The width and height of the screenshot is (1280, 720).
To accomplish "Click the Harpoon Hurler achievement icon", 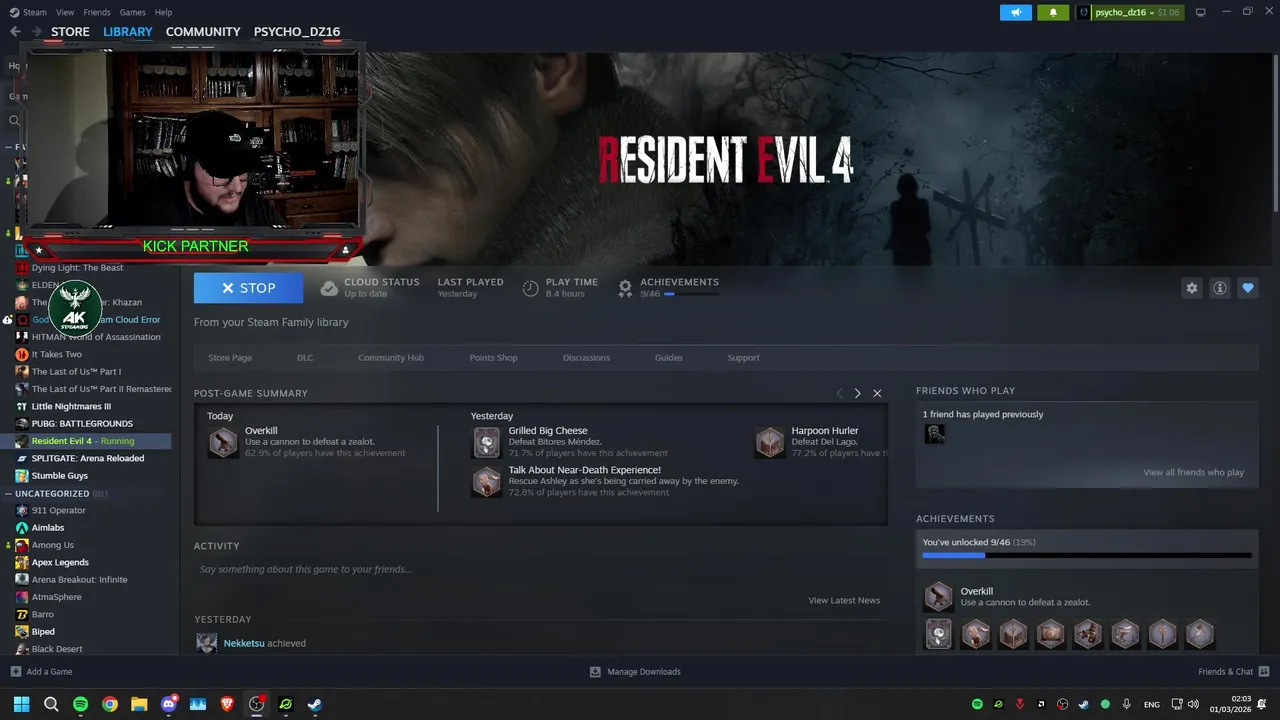I will pyautogui.click(x=770, y=442).
